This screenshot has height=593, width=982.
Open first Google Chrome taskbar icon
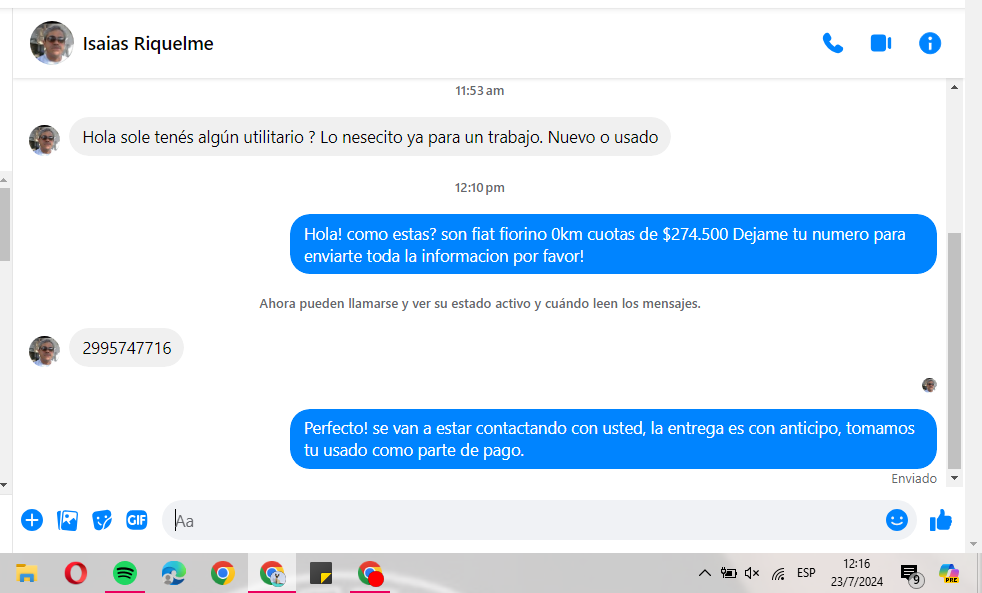[222, 573]
